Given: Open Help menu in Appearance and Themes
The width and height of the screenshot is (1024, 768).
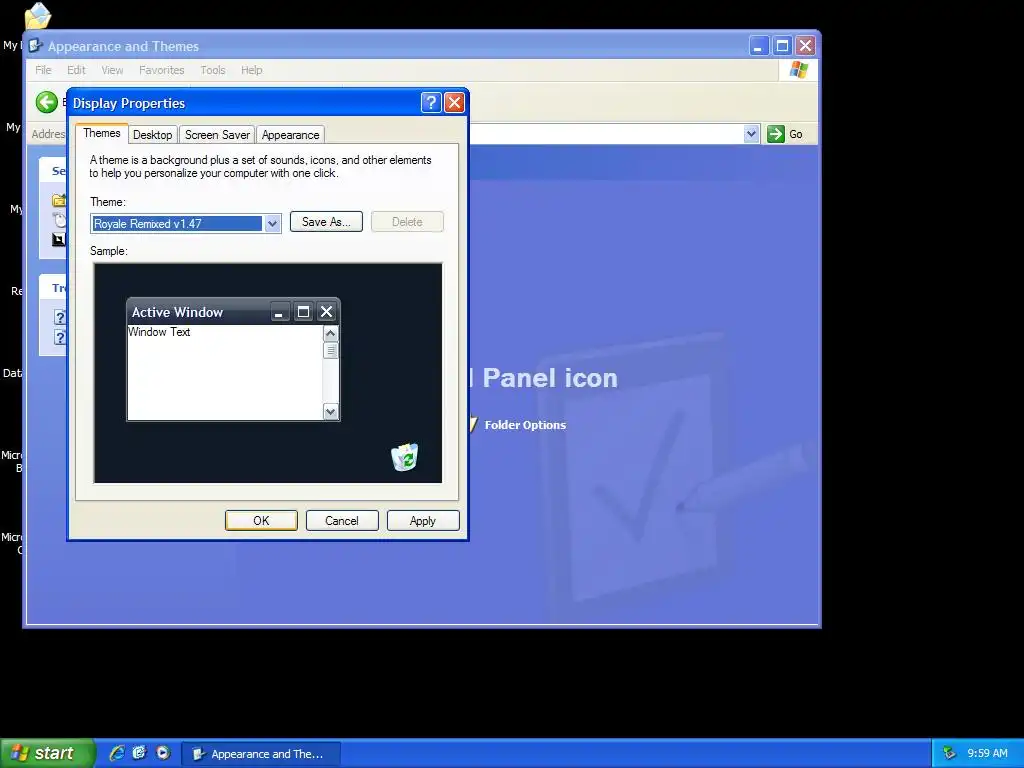Looking at the screenshot, I should tap(251, 70).
